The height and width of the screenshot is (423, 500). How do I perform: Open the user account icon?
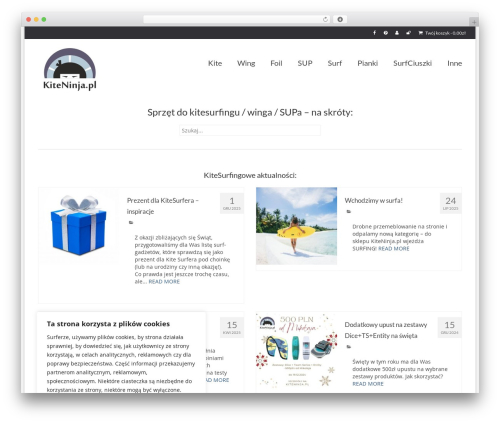pyautogui.click(x=397, y=33)
